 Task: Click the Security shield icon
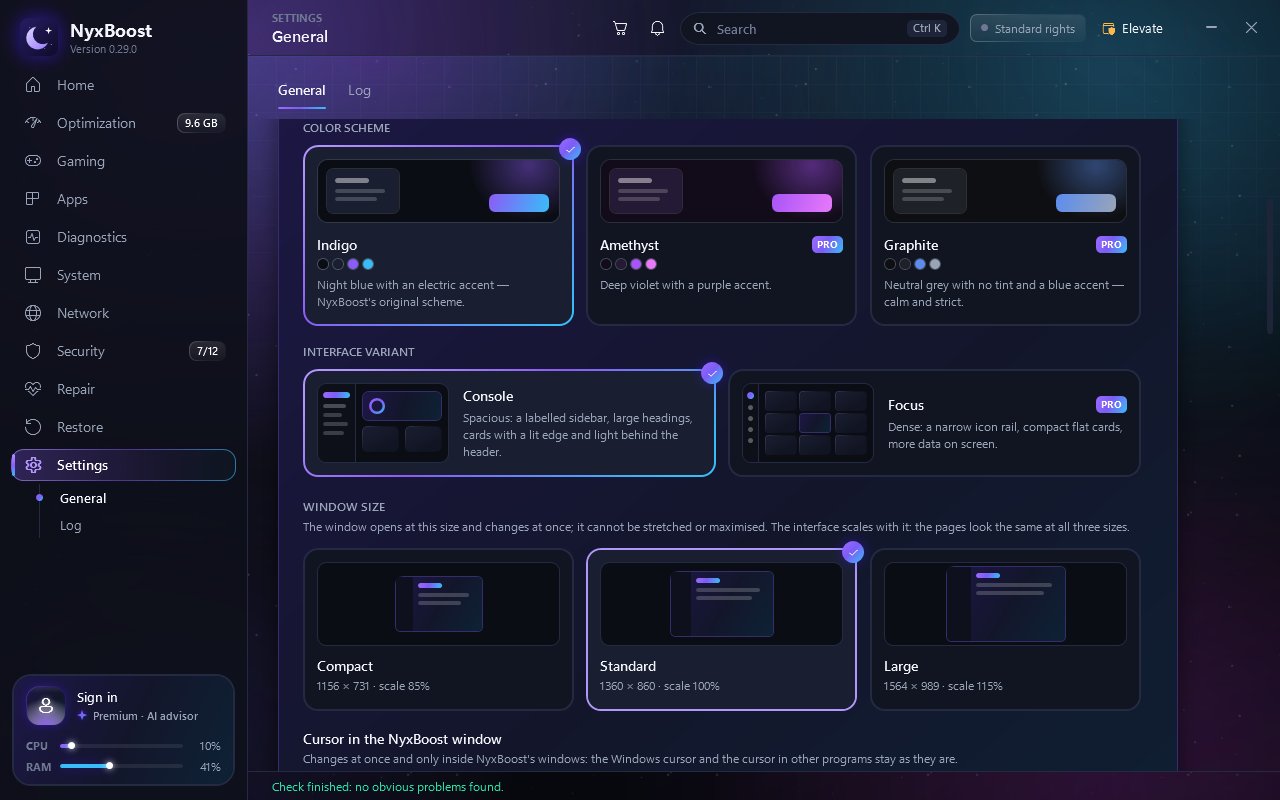tap(34, 351)
